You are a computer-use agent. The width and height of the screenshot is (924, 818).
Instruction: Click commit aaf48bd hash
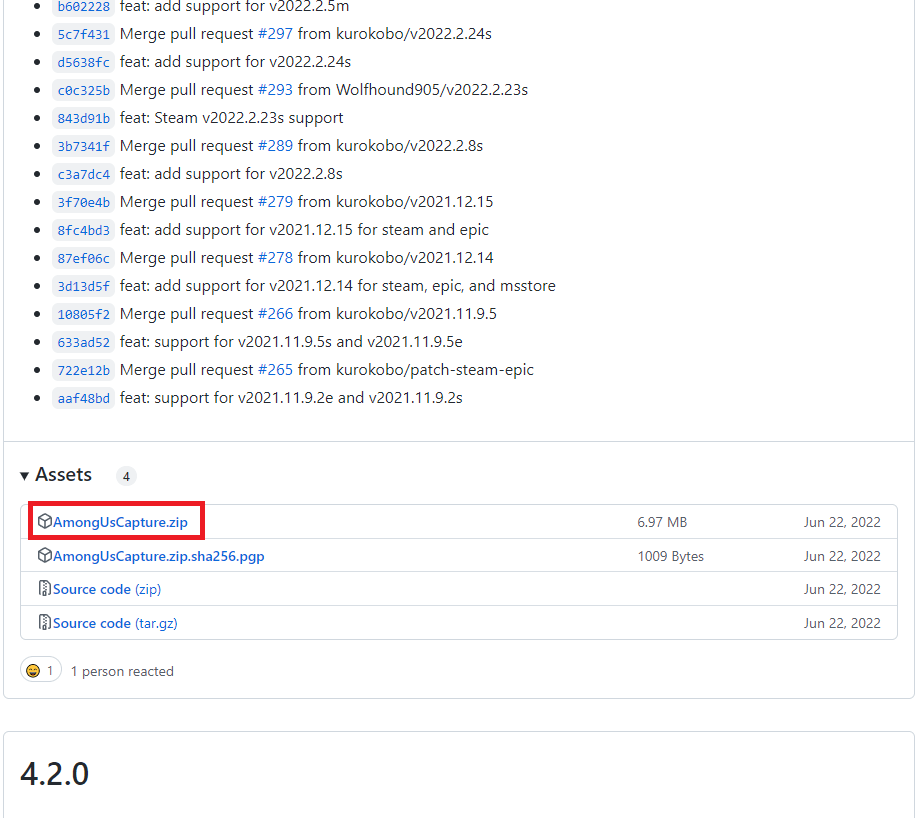(83, 398)
